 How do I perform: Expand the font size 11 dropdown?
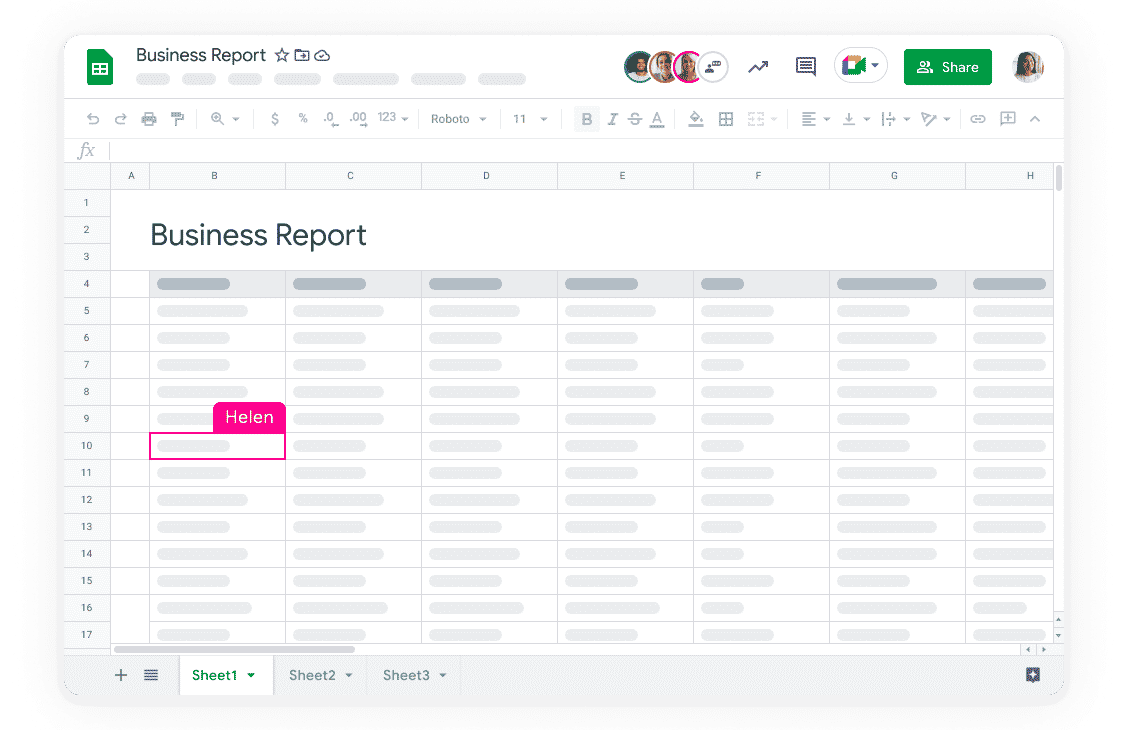click(x=530, y=119)
